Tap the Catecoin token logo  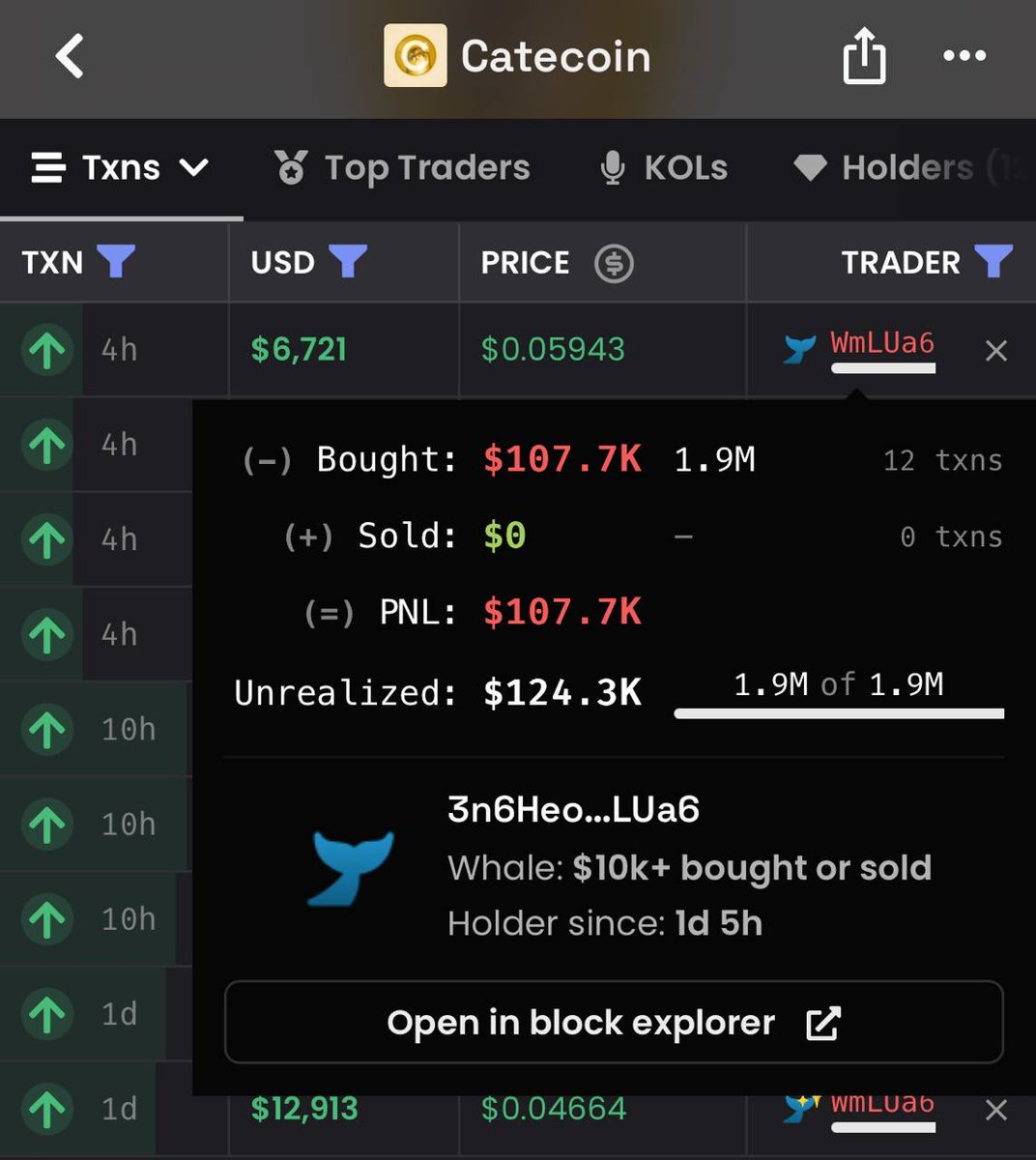click(x=416, y=56)
